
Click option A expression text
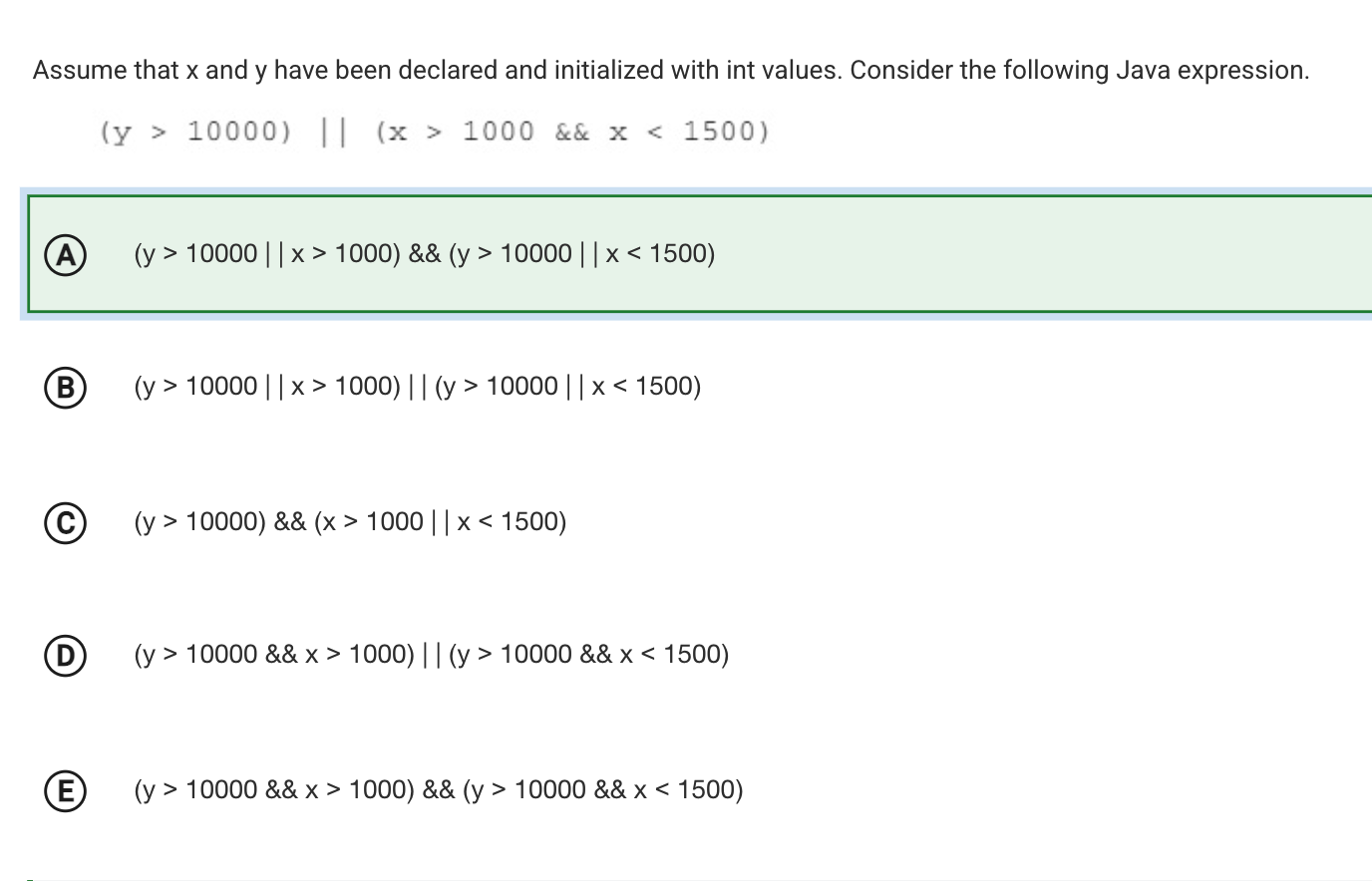tap(425, 254)
